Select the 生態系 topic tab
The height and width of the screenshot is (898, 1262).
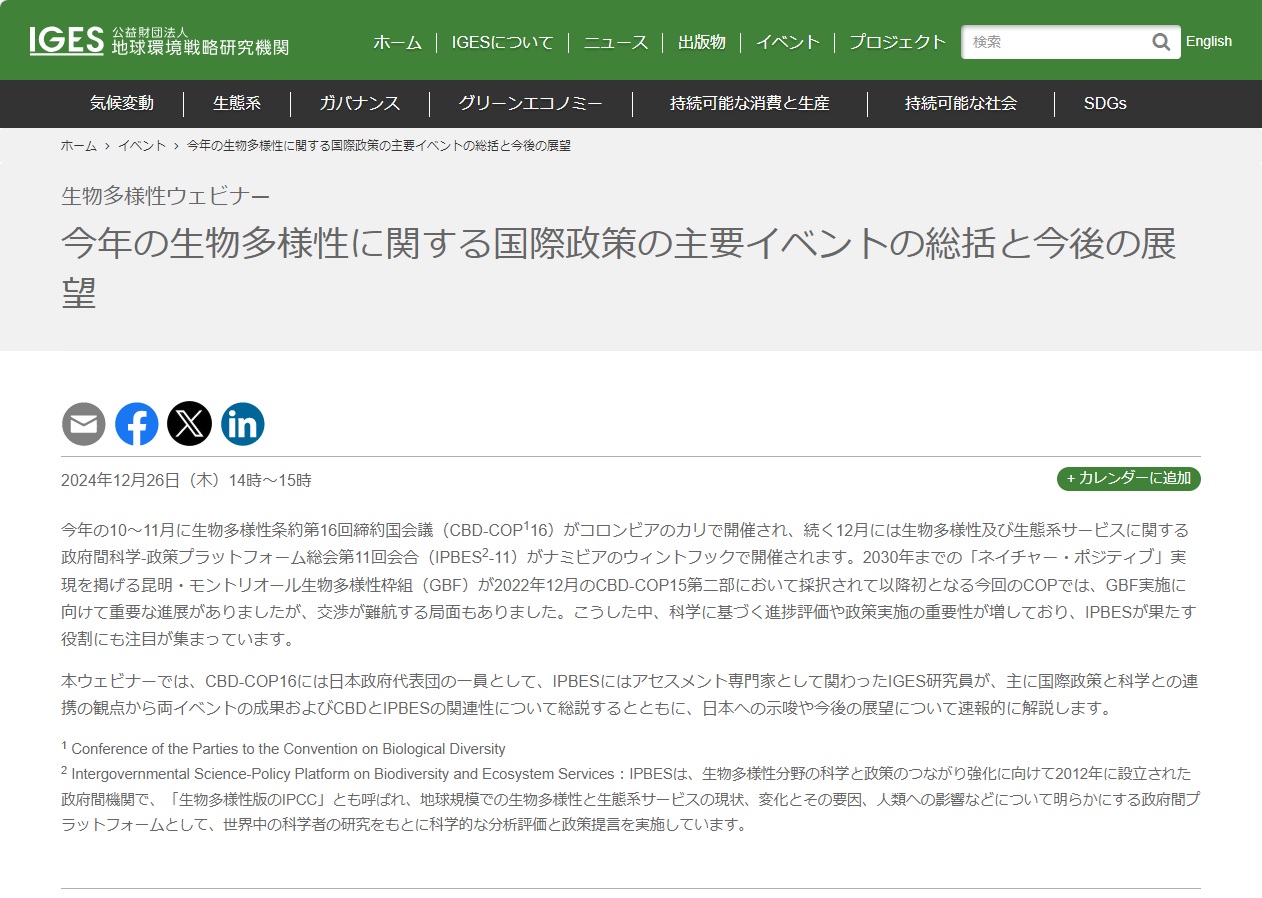(x=237, y=103)
